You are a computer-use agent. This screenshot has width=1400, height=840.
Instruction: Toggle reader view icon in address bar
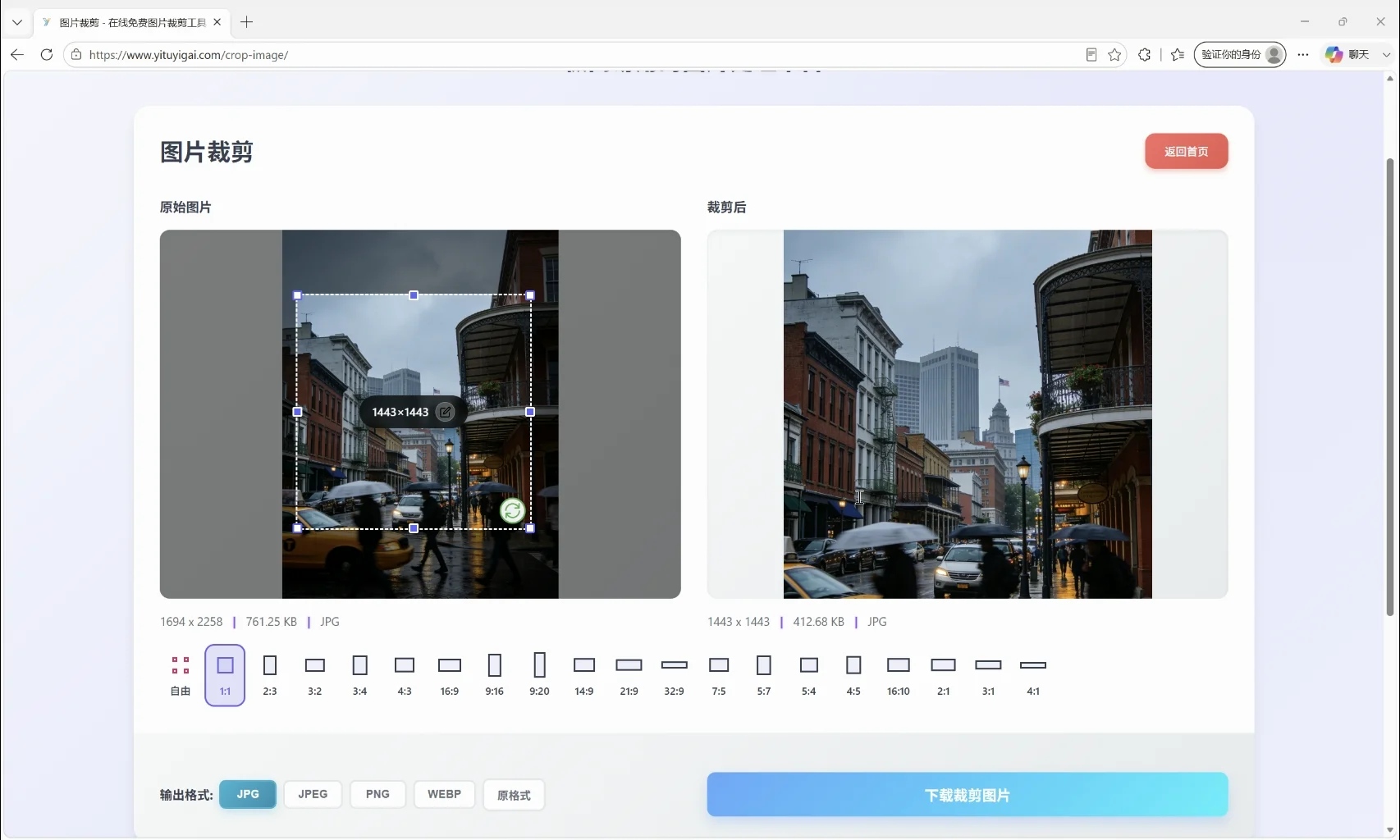point(1091,55)
